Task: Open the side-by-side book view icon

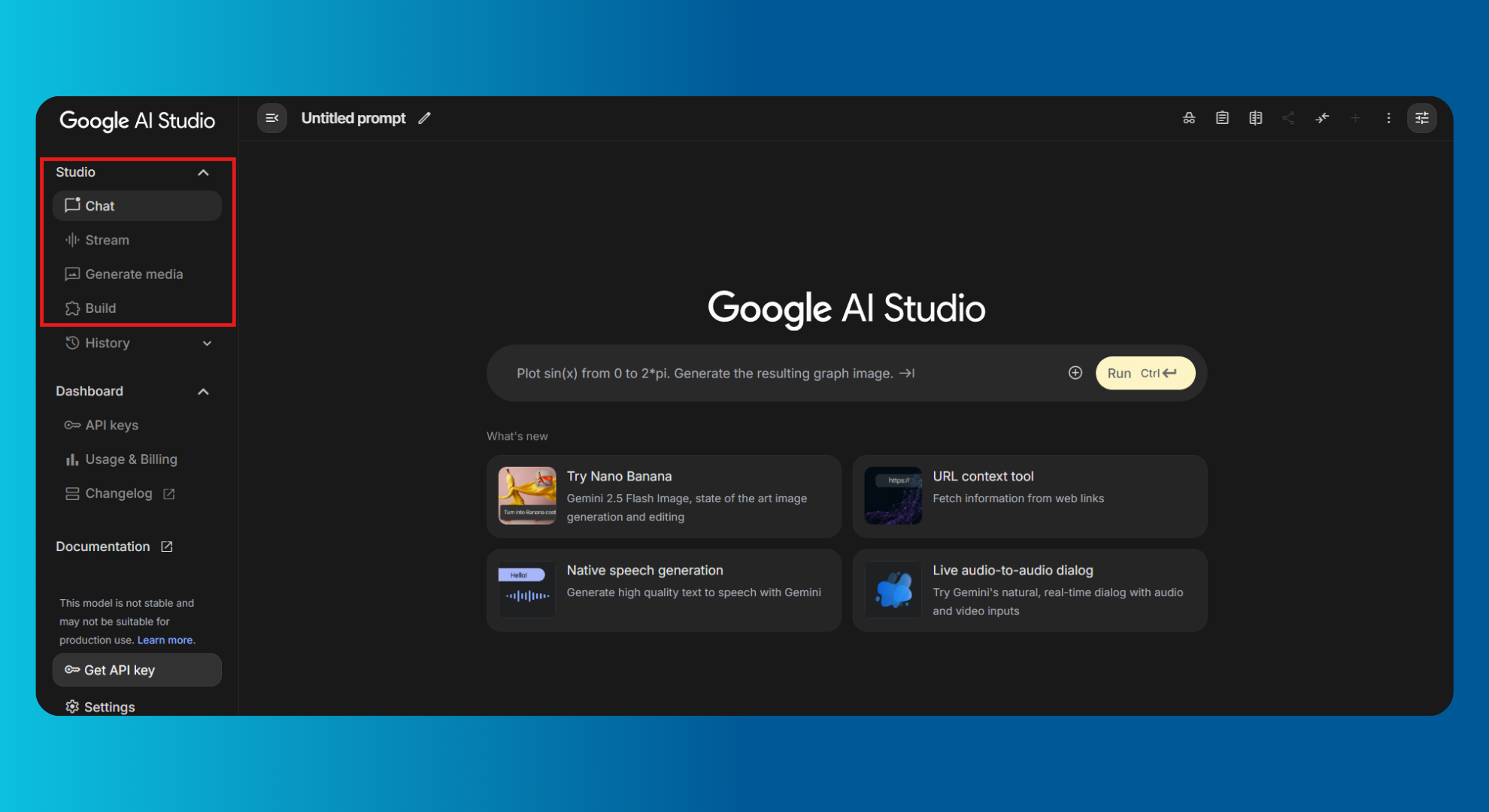Action: click(x=1255, y=118)
